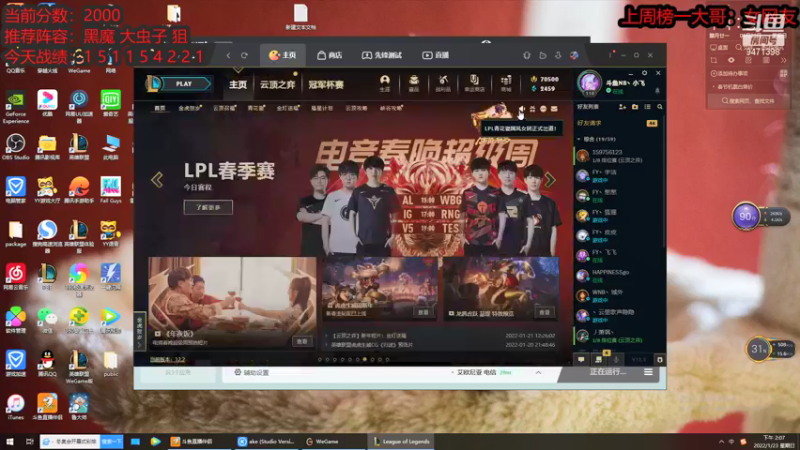Click the mail envelope icon
This screenshot has width=800, height=450.
click(554, 109)
